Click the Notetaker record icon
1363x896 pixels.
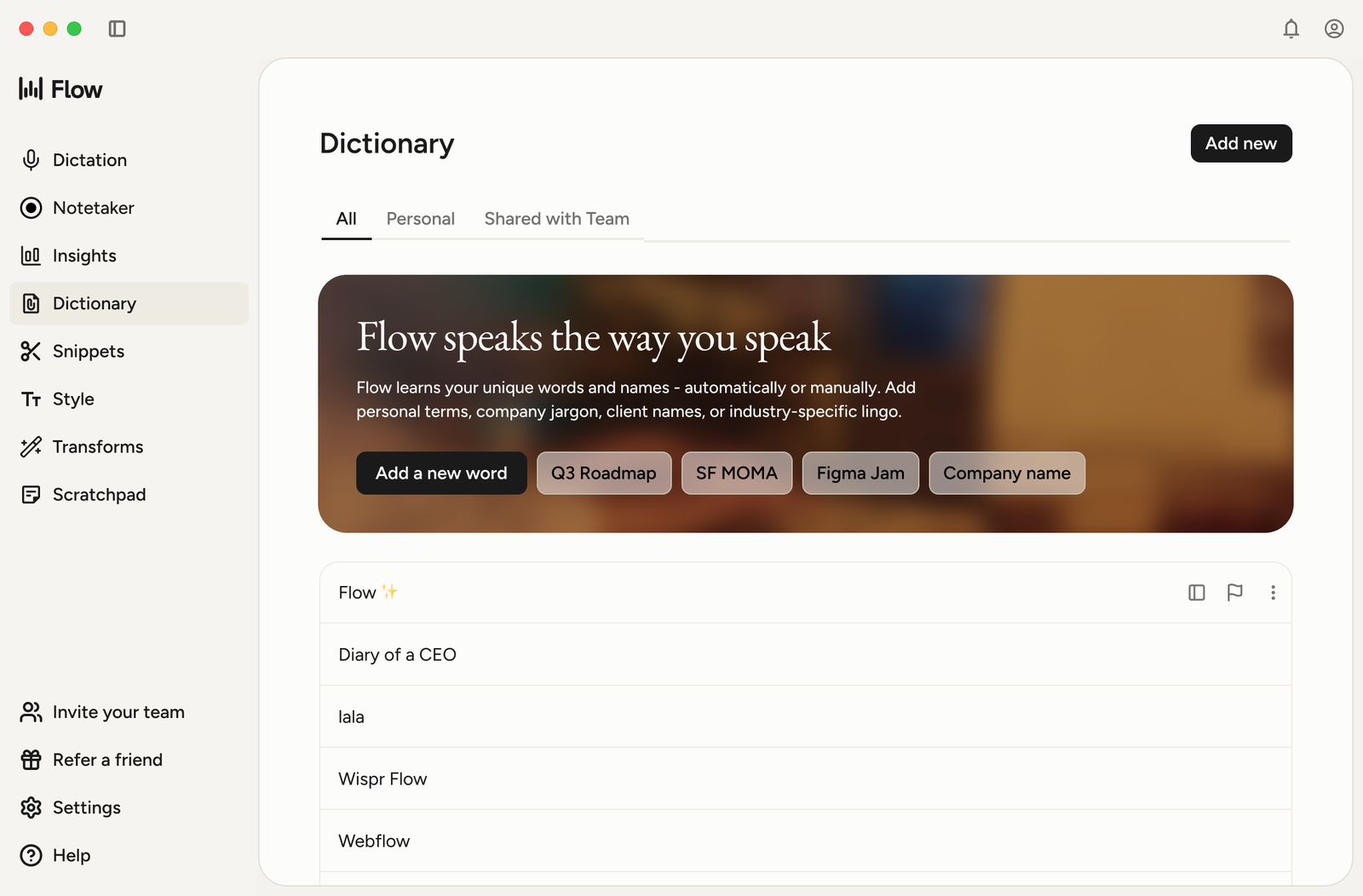tap(32, 208)
